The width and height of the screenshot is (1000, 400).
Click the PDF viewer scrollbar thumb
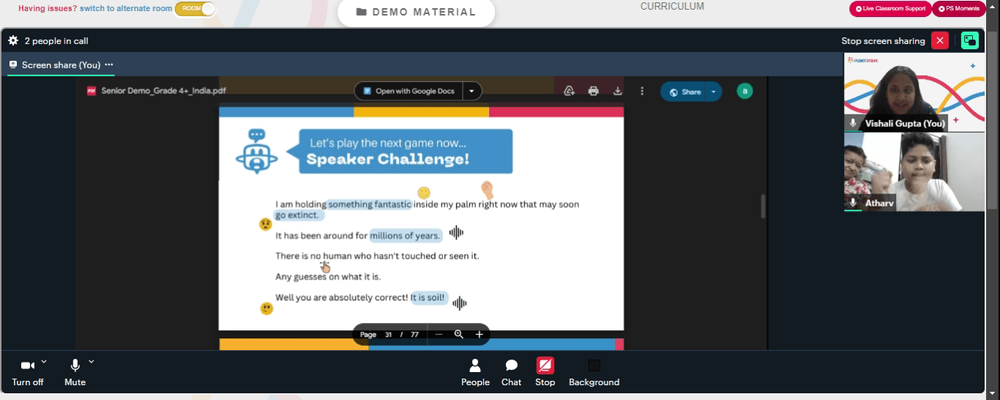pyautogui.click(x=762, y=206)
